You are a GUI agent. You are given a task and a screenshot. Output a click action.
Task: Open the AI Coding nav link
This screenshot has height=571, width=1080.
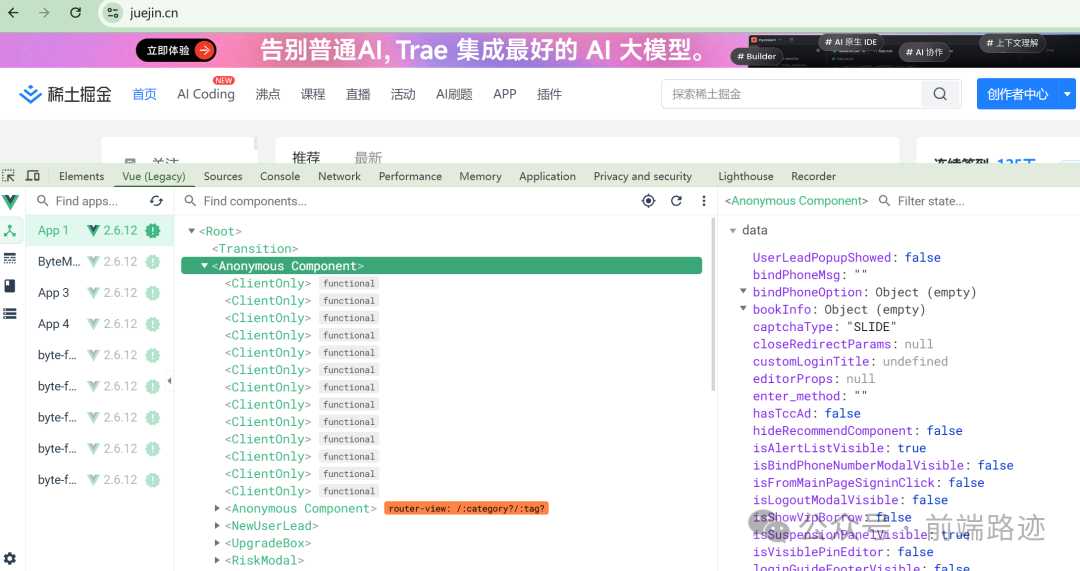pyautogui.click(x=206, y=94)
